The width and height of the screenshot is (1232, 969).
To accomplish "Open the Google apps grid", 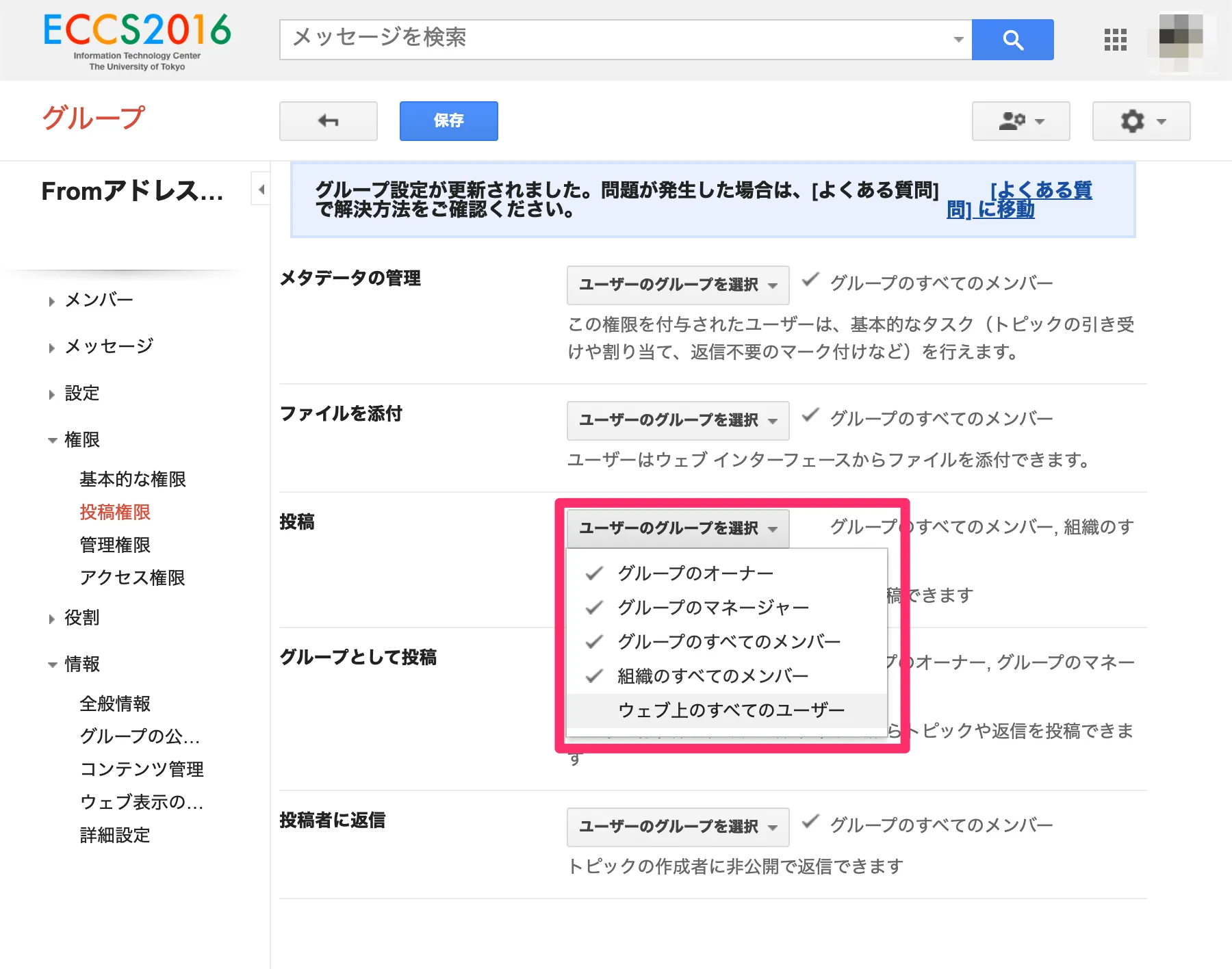I will (1115, 40).
